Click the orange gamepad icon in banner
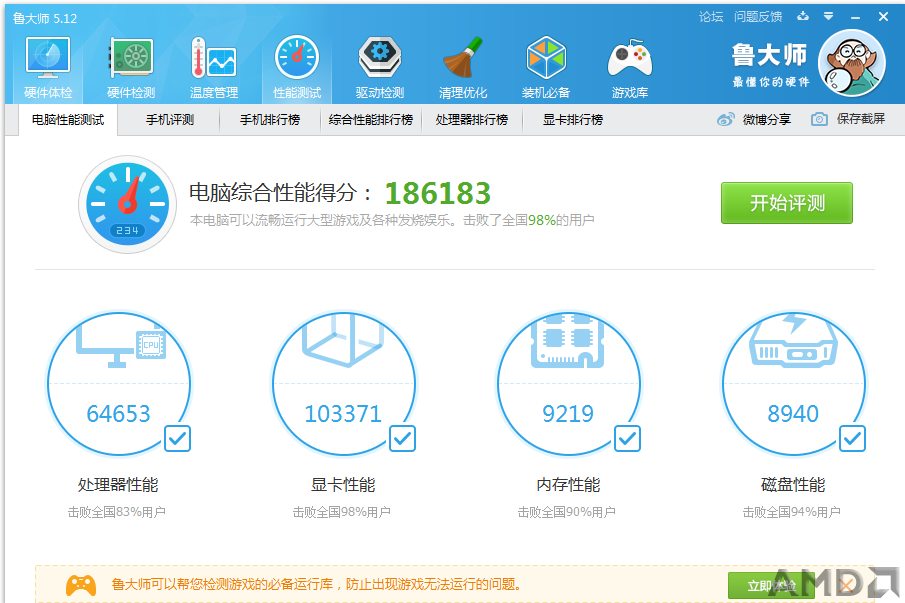Viewport: 905px width, 603px height. point(81,585)
